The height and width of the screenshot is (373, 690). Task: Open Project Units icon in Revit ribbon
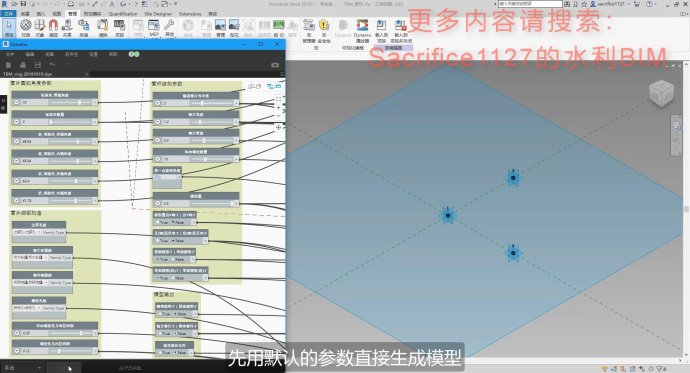click(120, 27)
